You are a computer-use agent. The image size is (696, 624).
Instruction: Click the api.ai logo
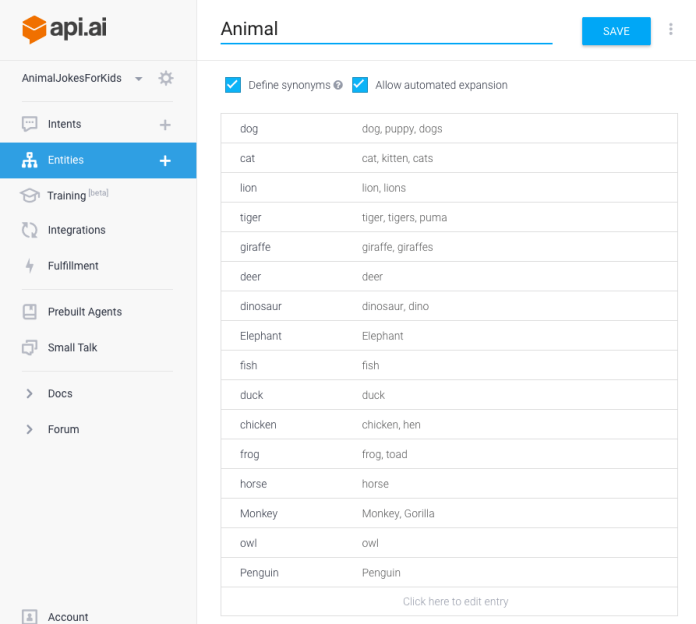(64, 29)
